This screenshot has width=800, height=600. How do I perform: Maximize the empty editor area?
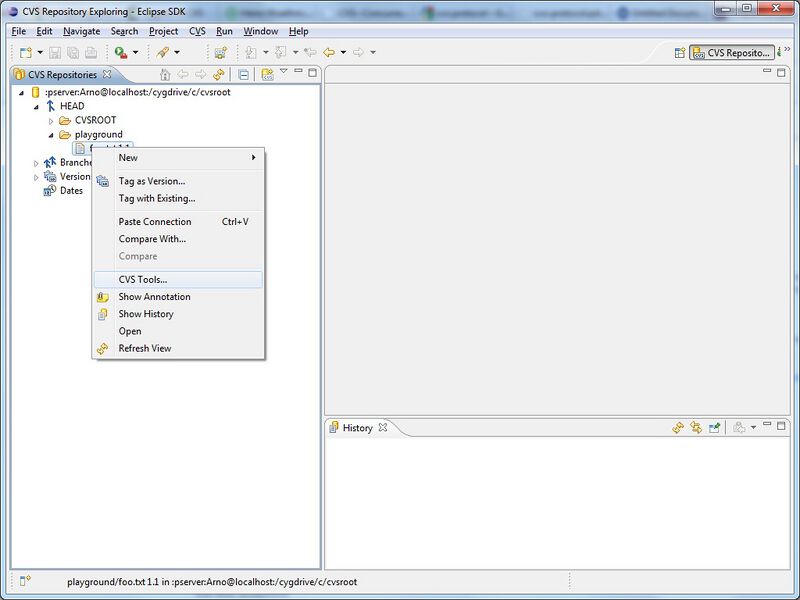tap(781, 72)
